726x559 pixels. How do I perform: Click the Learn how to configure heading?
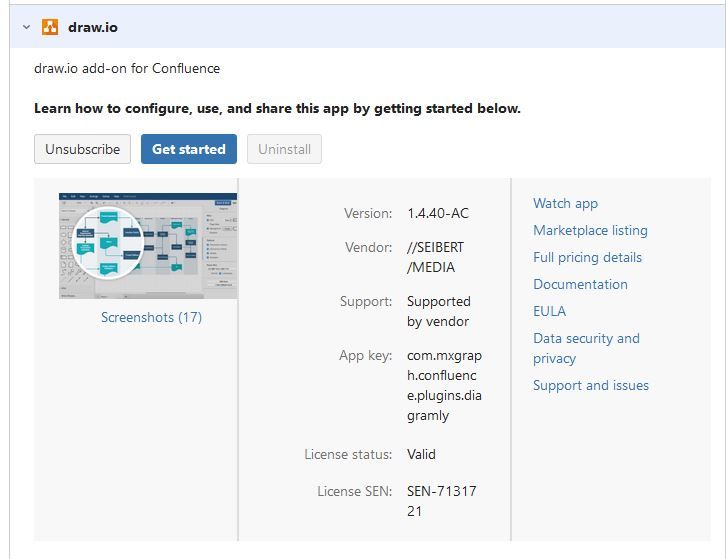(277, 108)
